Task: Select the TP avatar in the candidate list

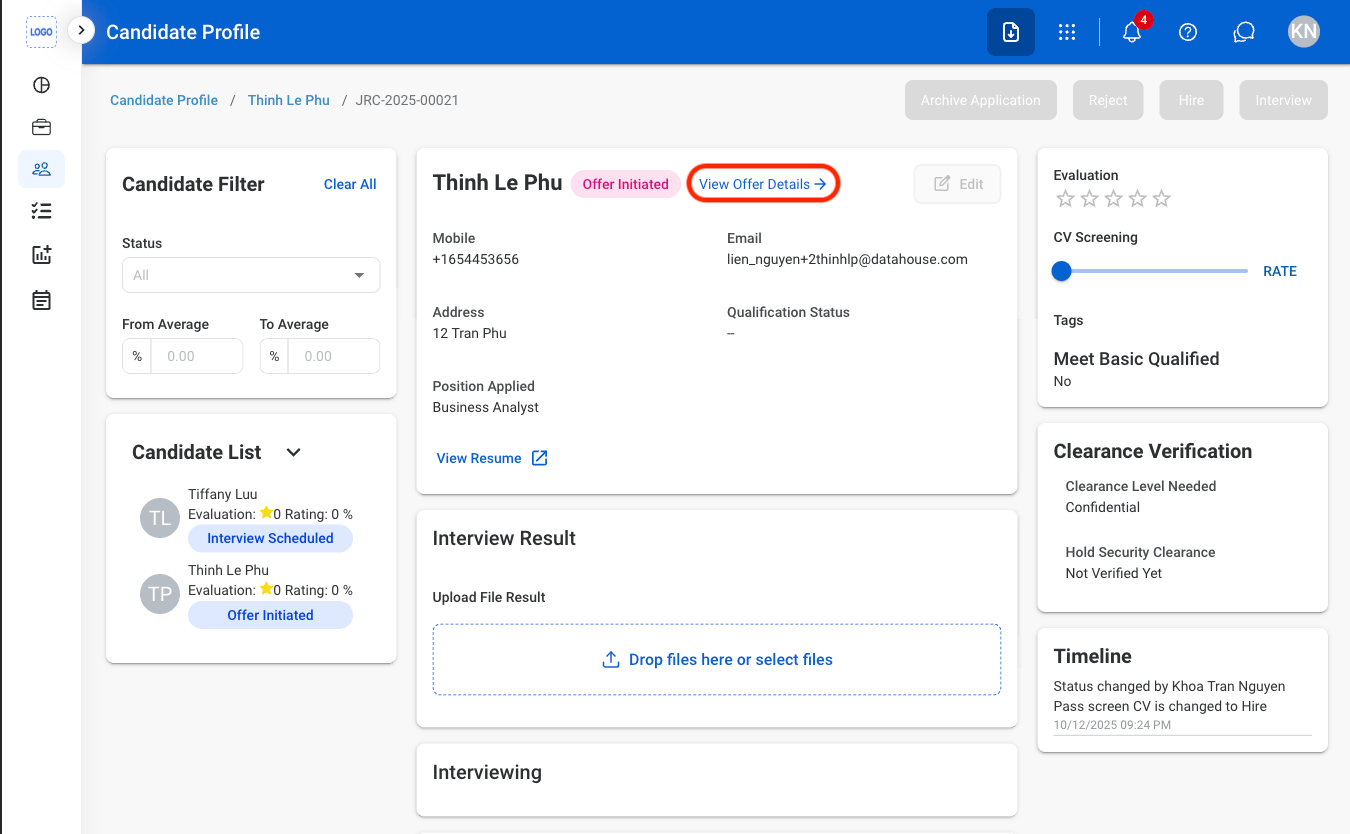Action: point(160,594)
